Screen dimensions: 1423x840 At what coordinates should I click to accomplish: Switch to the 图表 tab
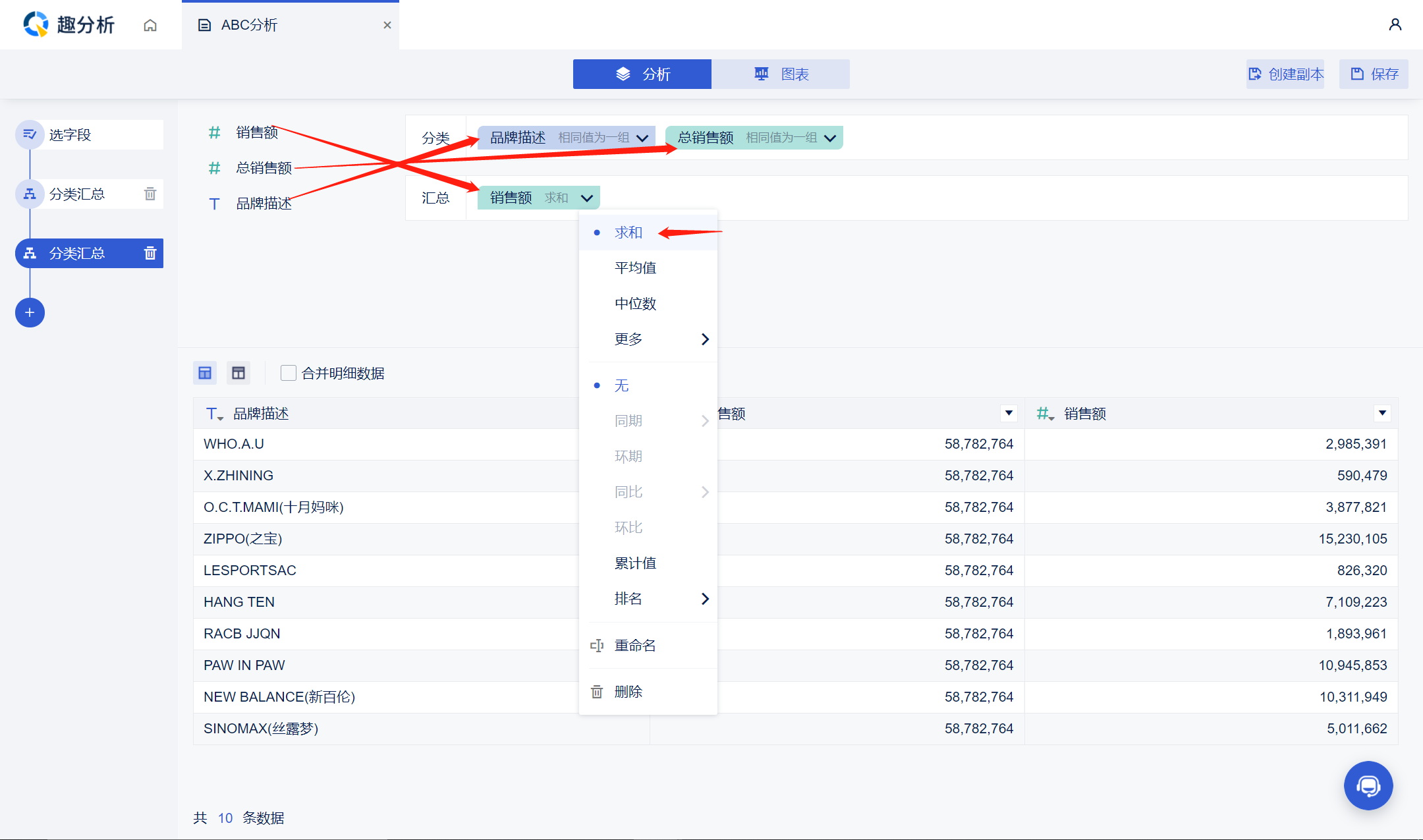(781, 74)
